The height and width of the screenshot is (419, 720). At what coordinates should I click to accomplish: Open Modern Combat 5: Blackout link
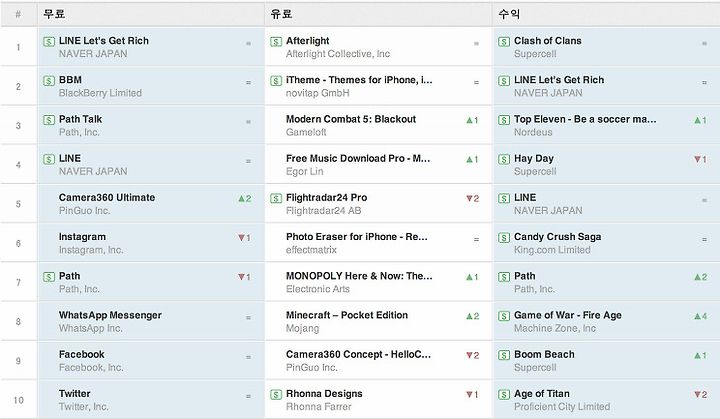(x=351, y=119)
